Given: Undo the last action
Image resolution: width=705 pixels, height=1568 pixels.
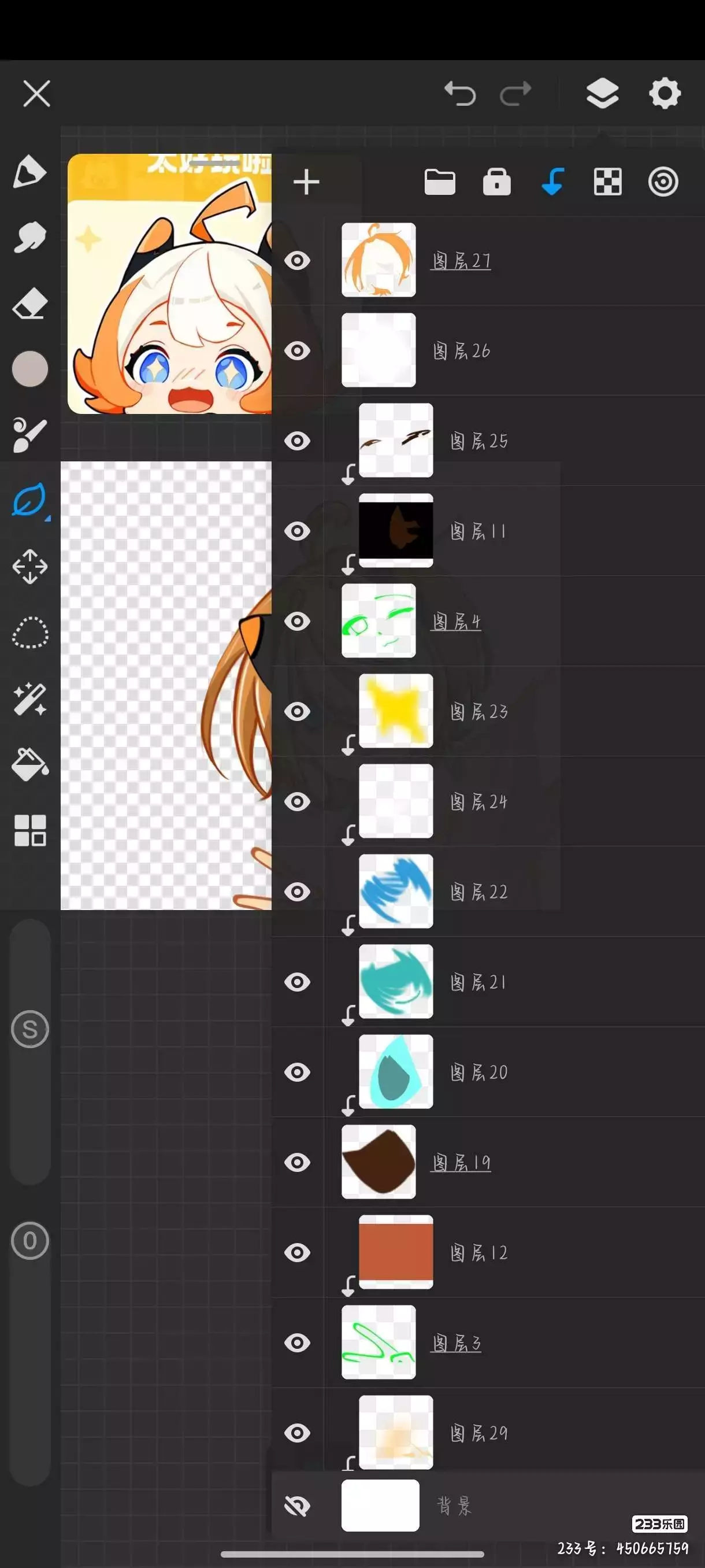Looking at the screenshot, I should coord(460,94).
